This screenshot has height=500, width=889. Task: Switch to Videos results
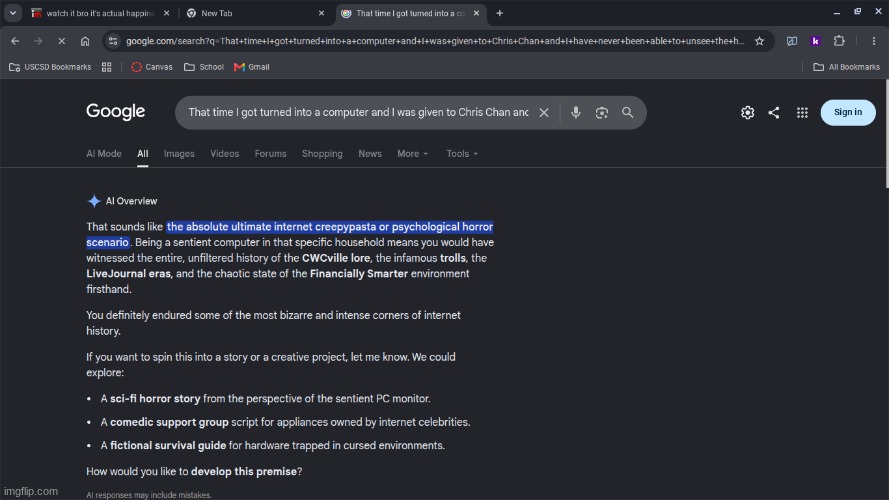point(225,154)
